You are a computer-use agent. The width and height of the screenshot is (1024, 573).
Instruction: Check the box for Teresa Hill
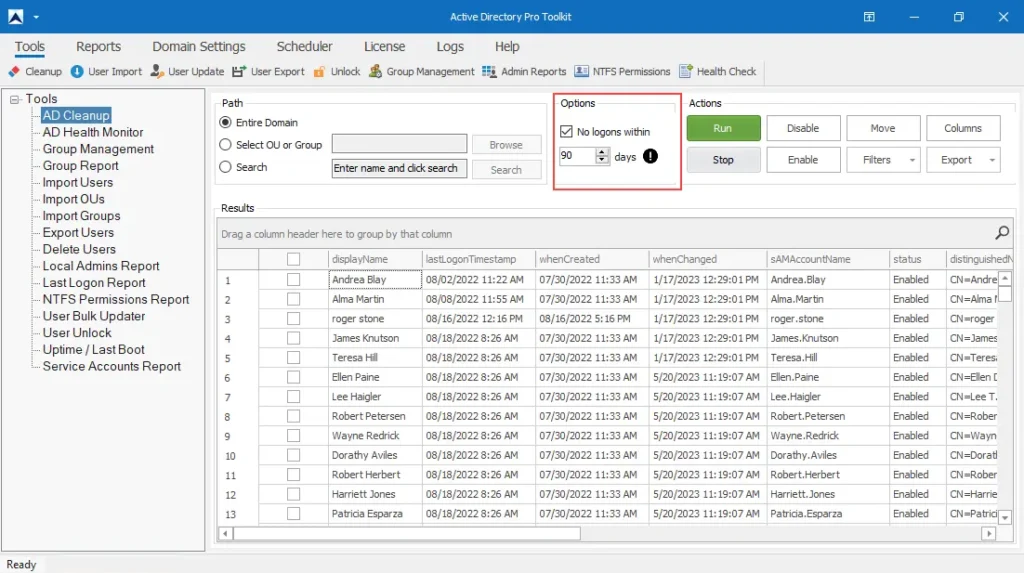pyautogui.click(x=293, y=358)
